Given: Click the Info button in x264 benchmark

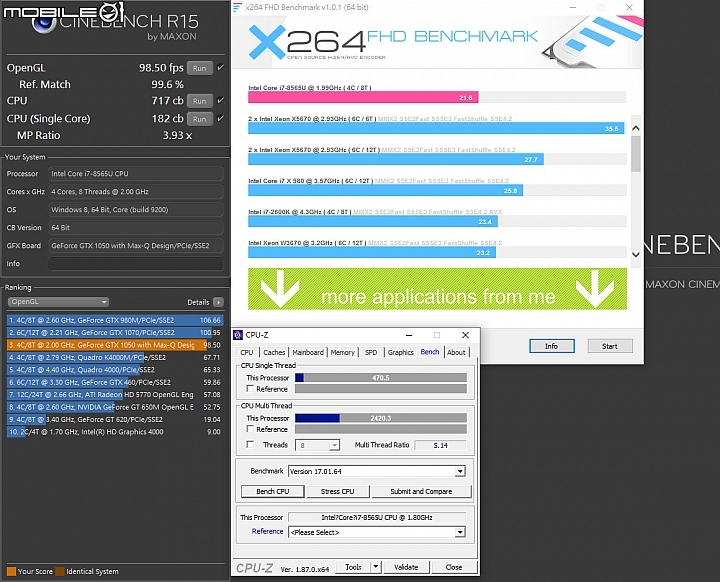Looking at the screenshot, I should [x=551, y=346].
